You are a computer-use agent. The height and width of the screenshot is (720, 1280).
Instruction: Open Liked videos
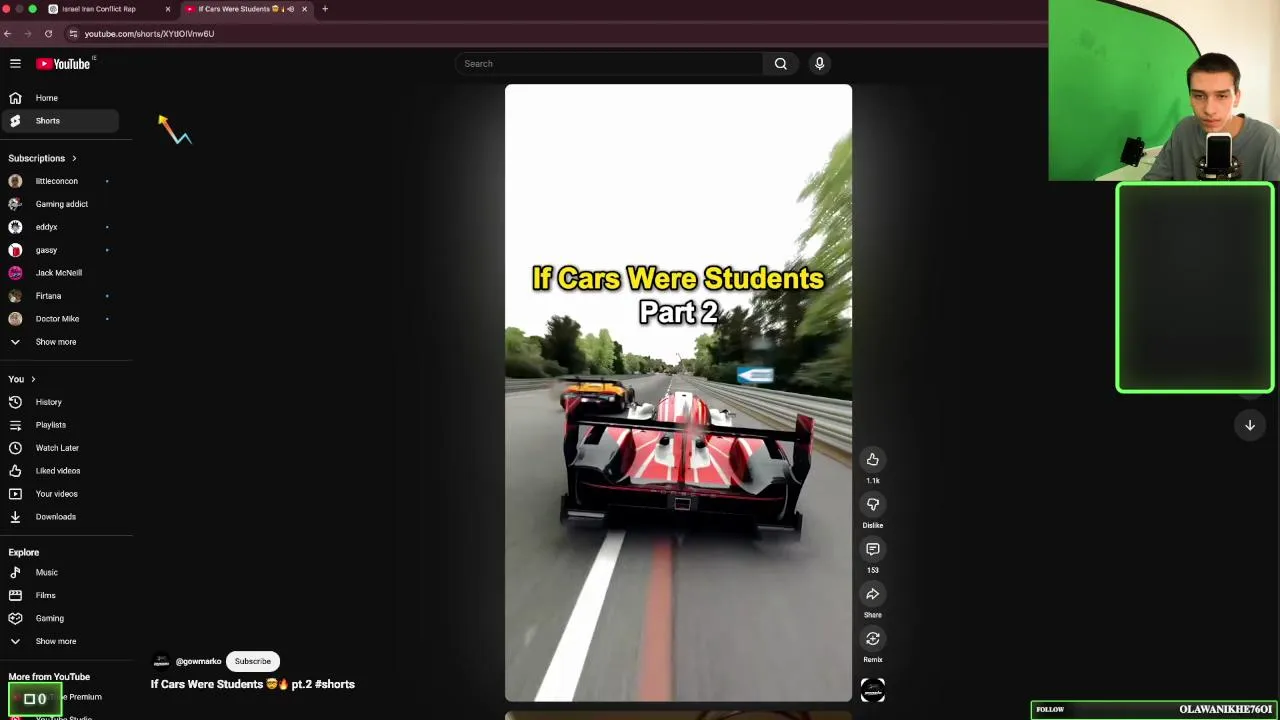tap(59, 471)
